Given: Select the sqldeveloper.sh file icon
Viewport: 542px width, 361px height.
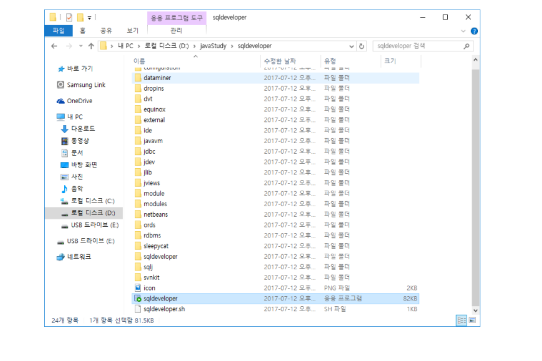Looking at the screenshot, I should pyautogui.click(x=138, y=309).
